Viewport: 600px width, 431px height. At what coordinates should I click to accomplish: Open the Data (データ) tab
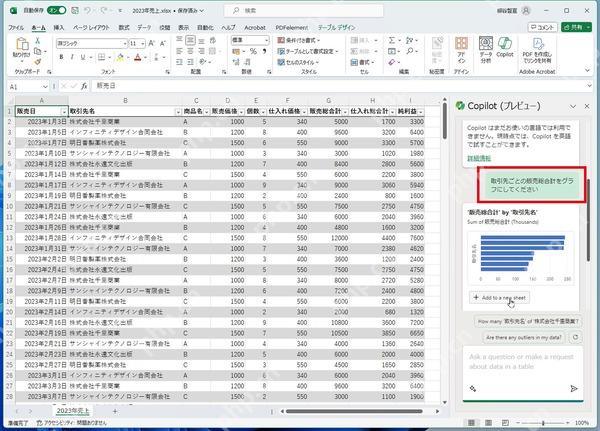[144, 28]
